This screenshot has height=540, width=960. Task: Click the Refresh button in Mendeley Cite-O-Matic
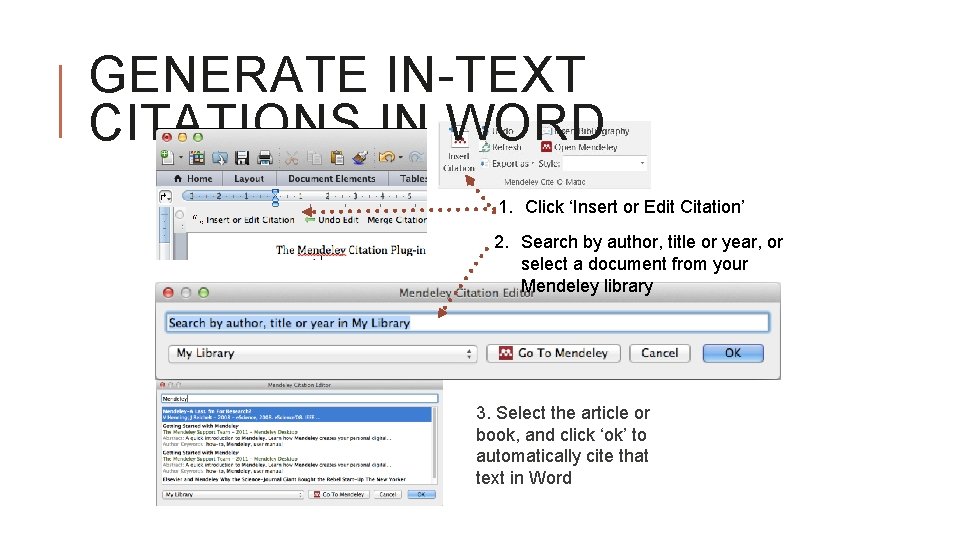pos(501,147)
